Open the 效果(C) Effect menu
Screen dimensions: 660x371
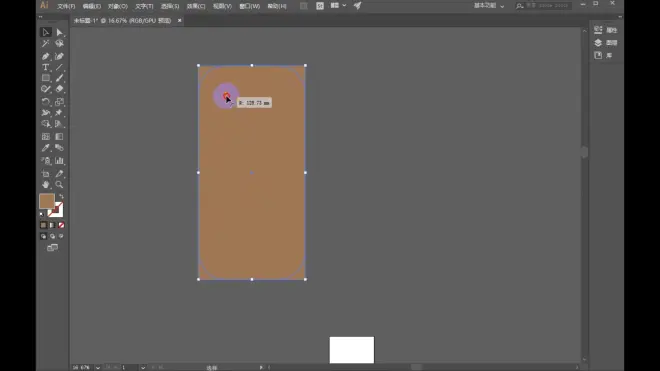click(196, 6)
